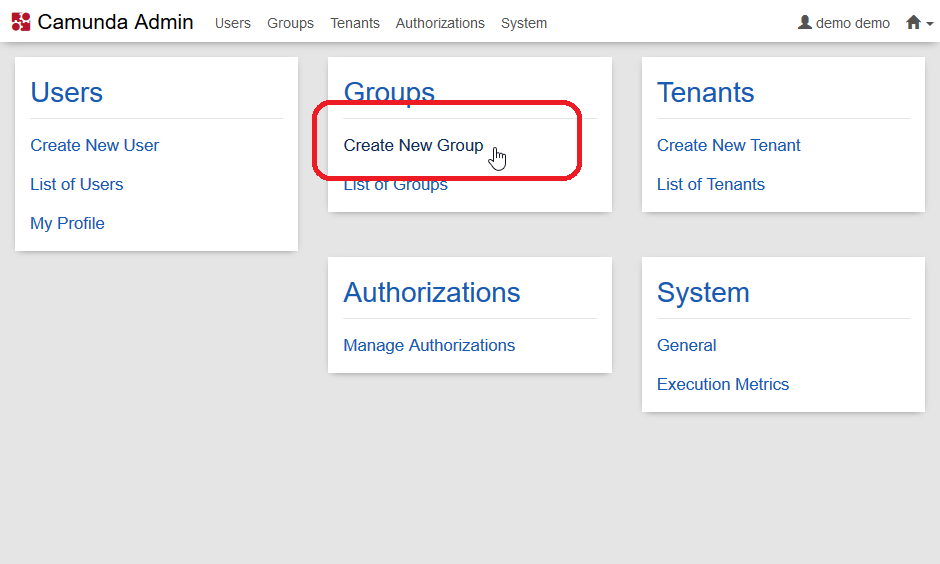Open the Users navigation menu item
The width and height of the screenshot is (940, 564).
click(x=233, y=23)
